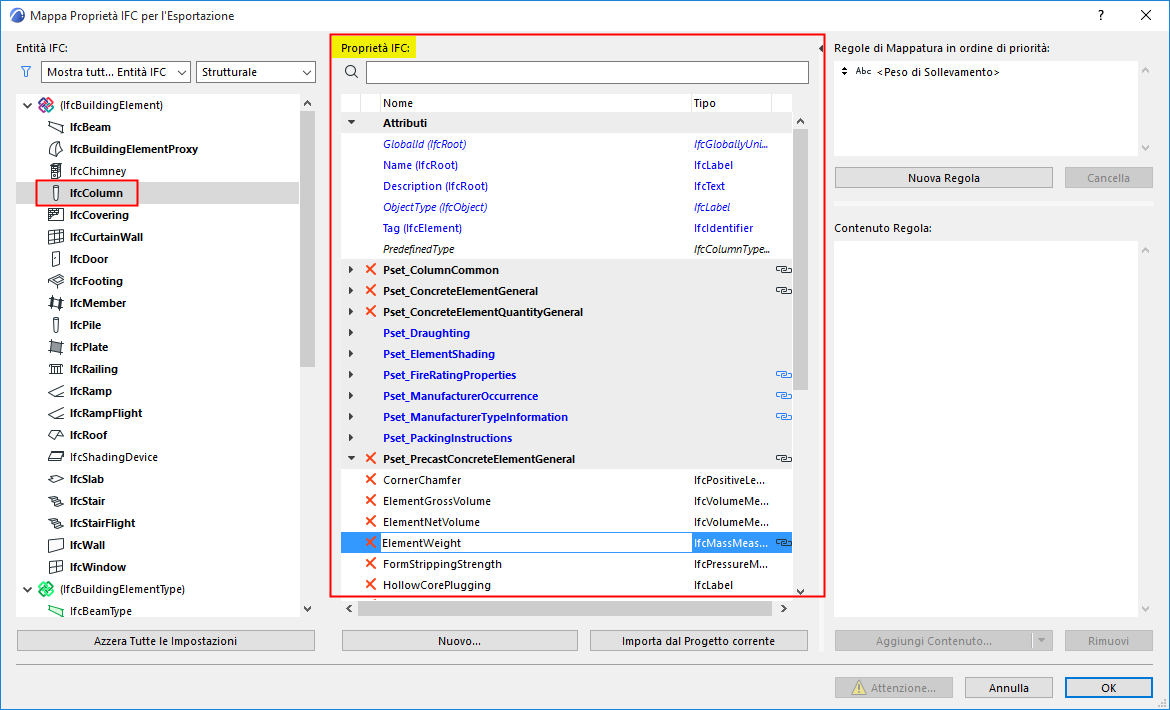This screenshot has width=1170, height=710.
Task: Select the IfcRoof icon
Action: [56, 435]
